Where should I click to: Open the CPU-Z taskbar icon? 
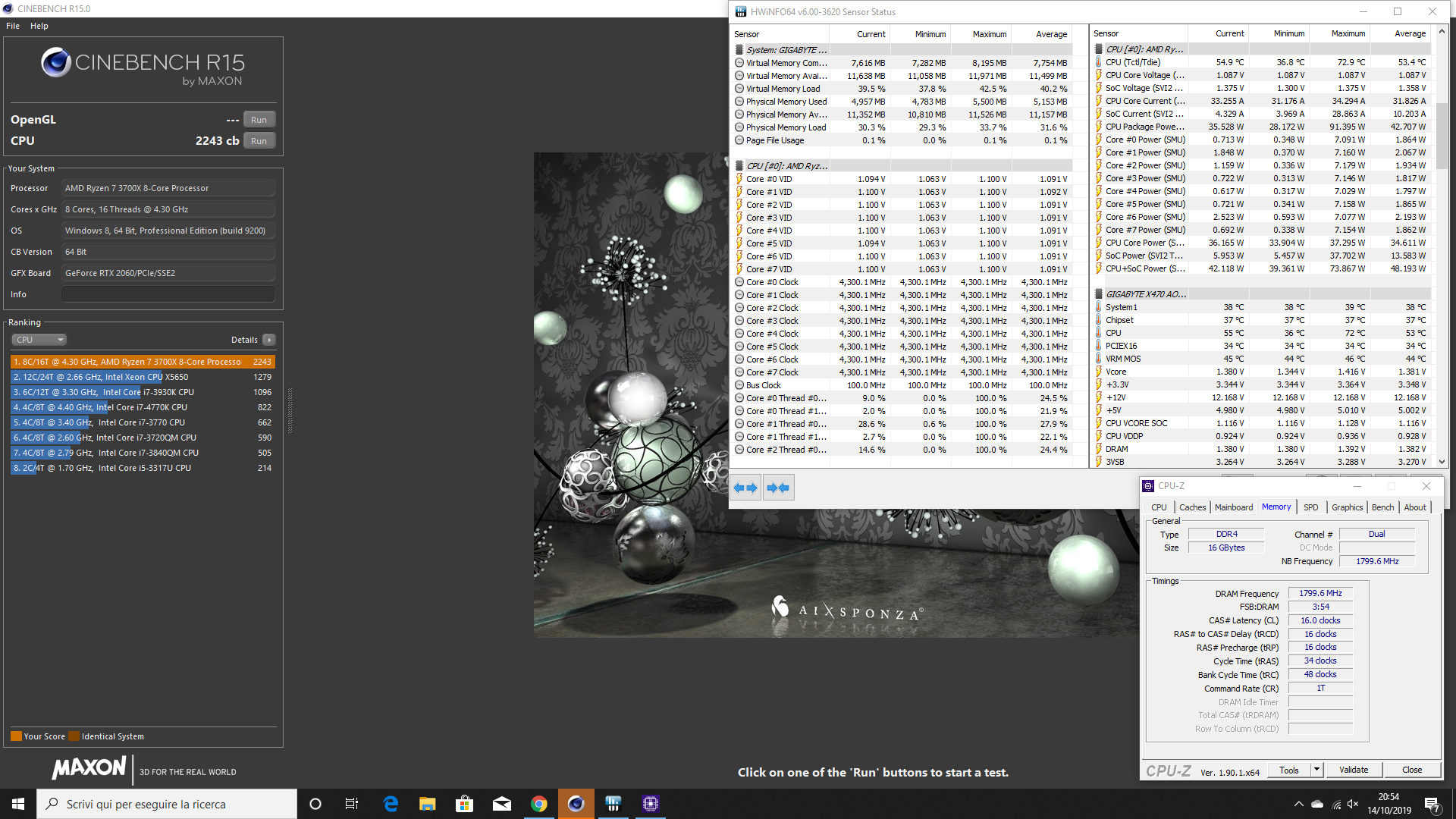click(x=650, y=804)
